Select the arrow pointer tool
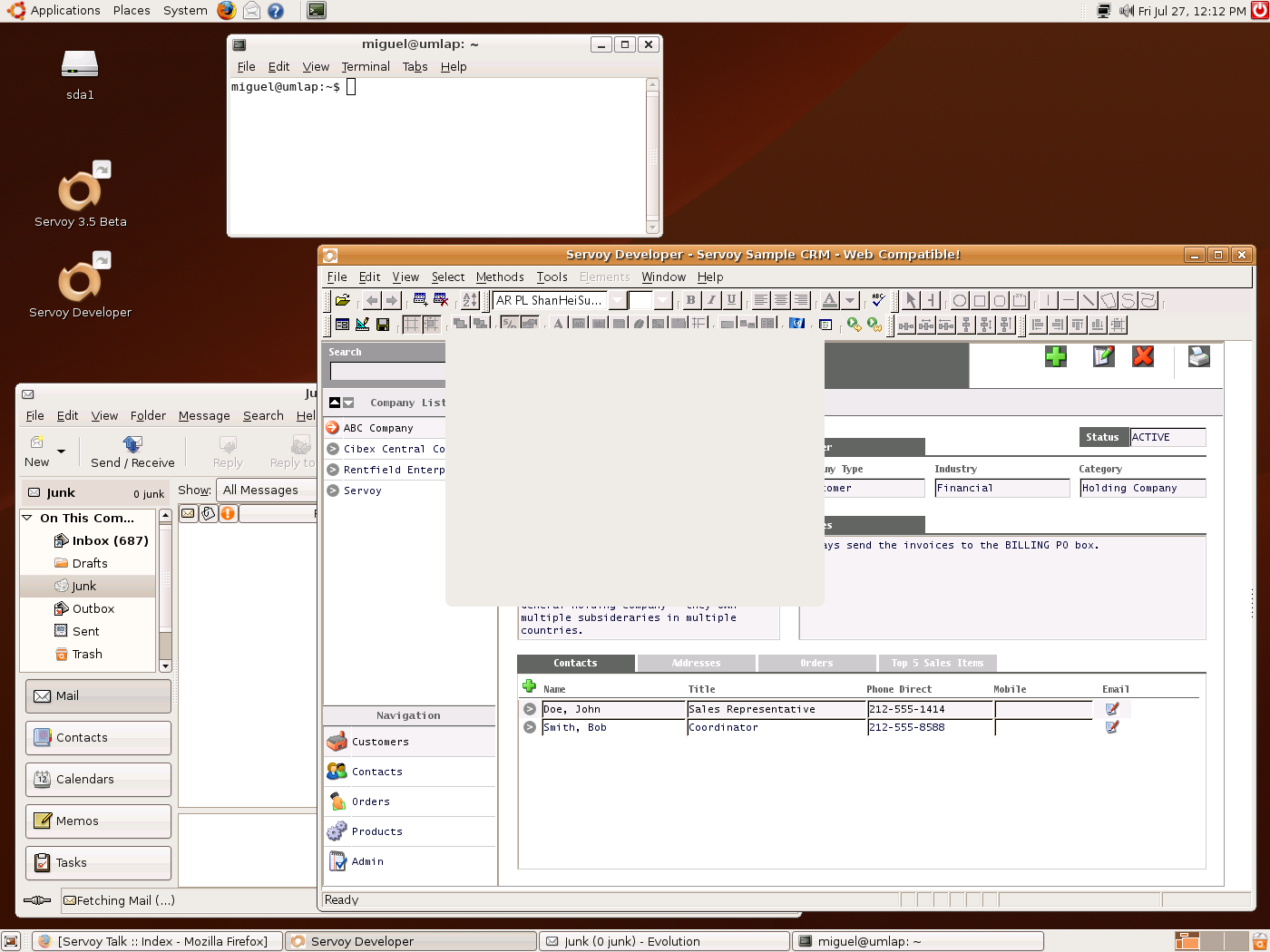Viewport: 1270px width, 952px height. [x=911, y=300]
